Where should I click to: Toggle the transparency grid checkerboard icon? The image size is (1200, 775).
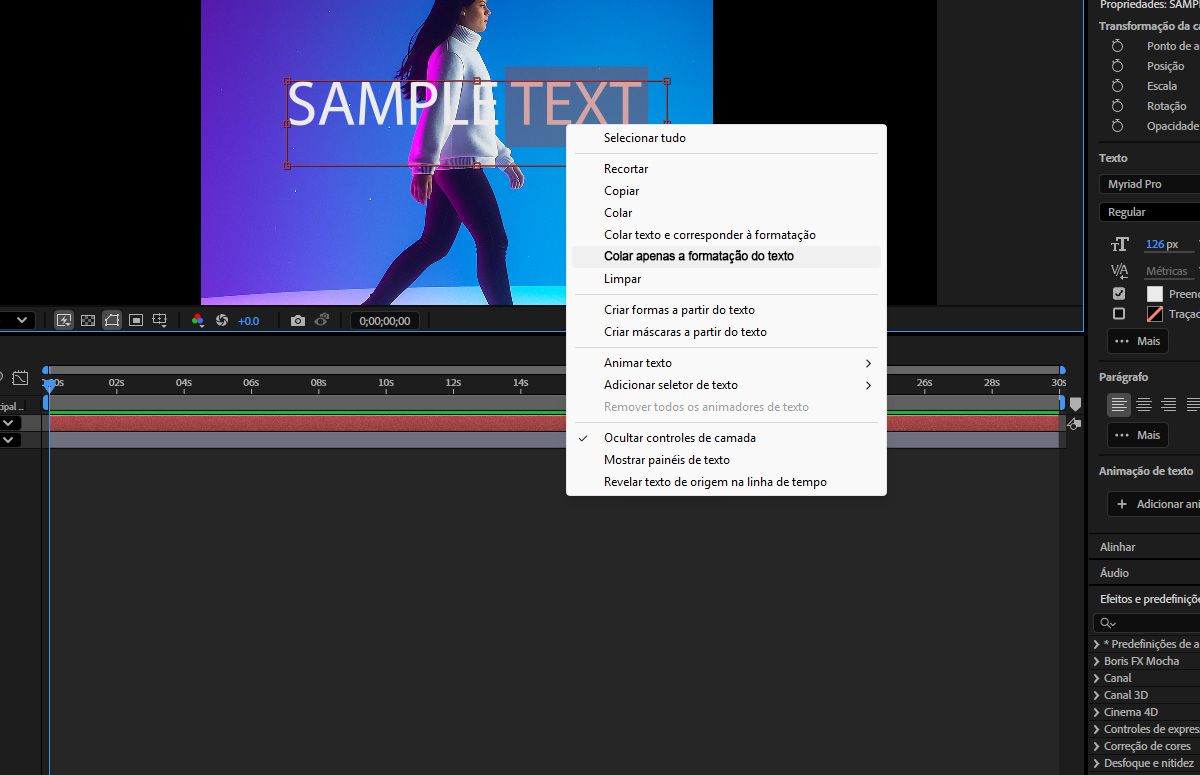(88, 320)
